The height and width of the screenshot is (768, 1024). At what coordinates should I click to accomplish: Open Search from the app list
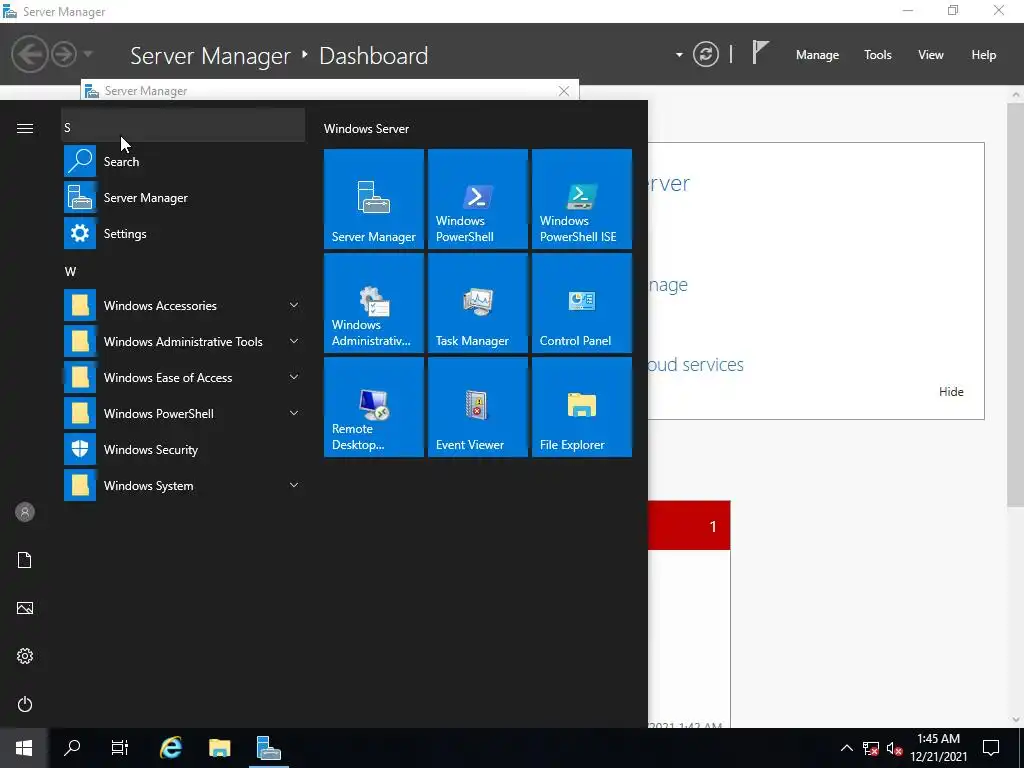(x=184, y=161)
